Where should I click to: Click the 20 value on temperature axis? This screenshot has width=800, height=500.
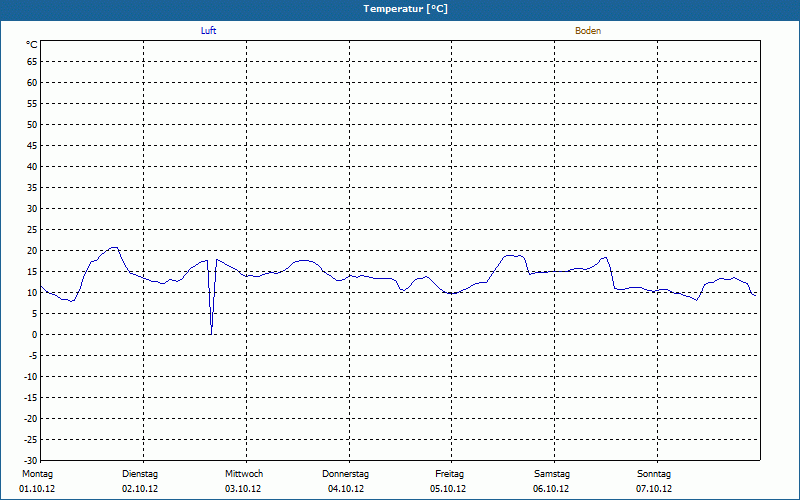click(32, 251)
